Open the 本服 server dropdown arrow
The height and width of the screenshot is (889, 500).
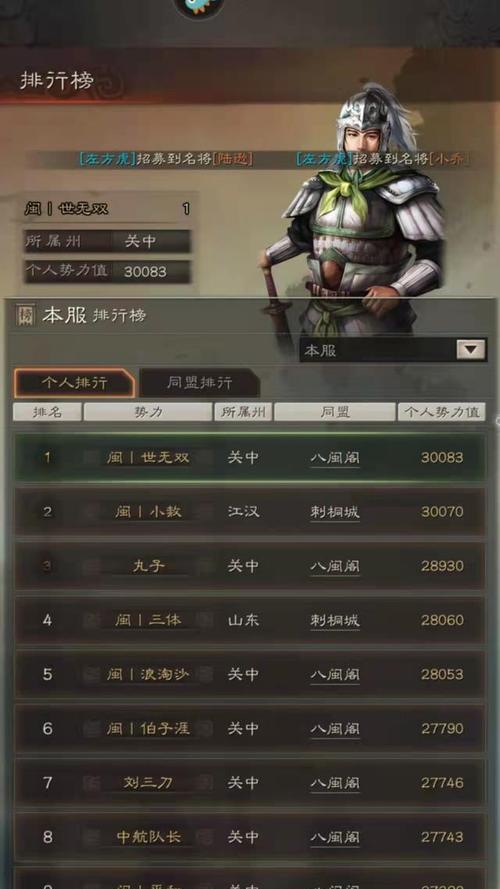(471, 350)
